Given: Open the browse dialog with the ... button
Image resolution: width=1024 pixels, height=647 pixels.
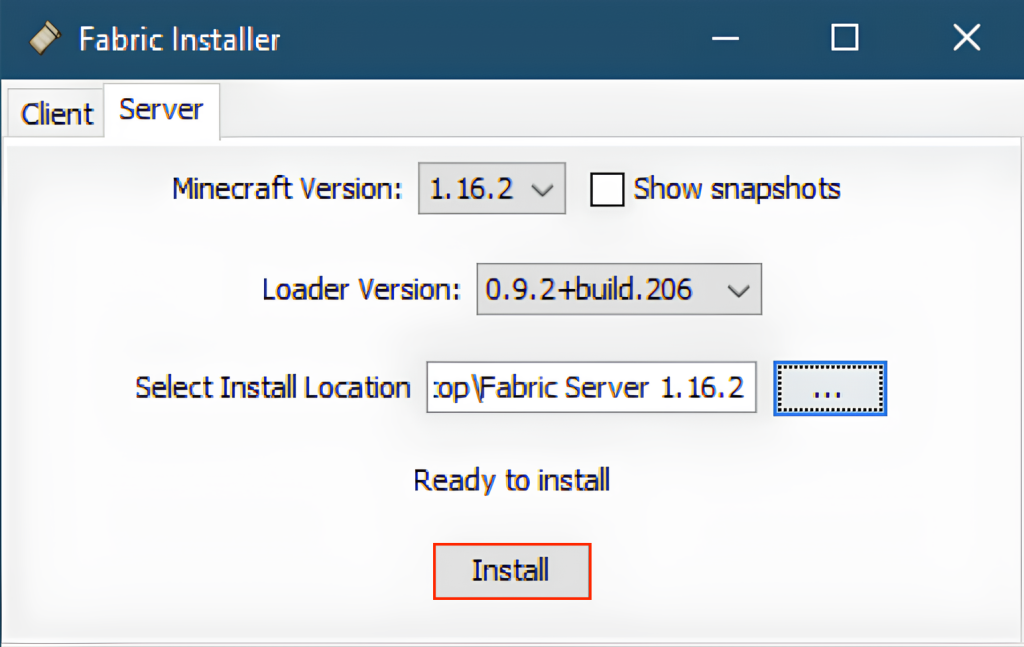Looking at the screenshot, I should (x=829, y=388).
